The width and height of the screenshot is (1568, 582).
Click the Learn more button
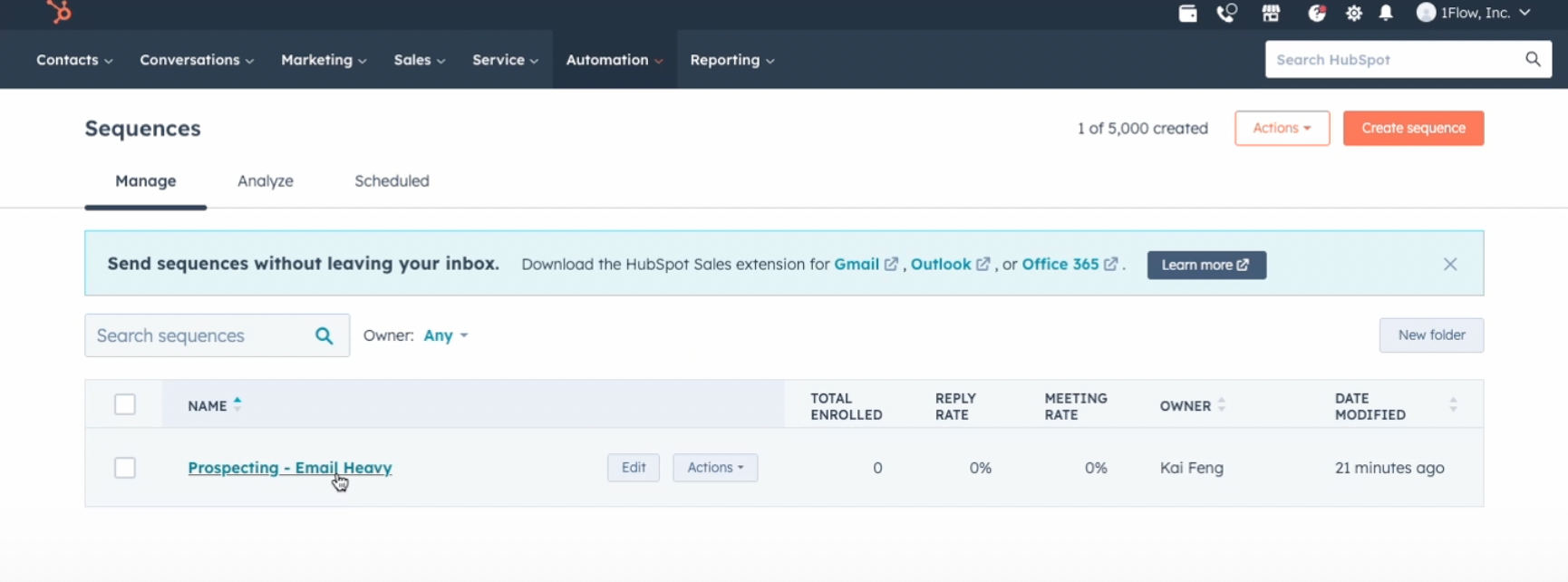(1206, 265)
